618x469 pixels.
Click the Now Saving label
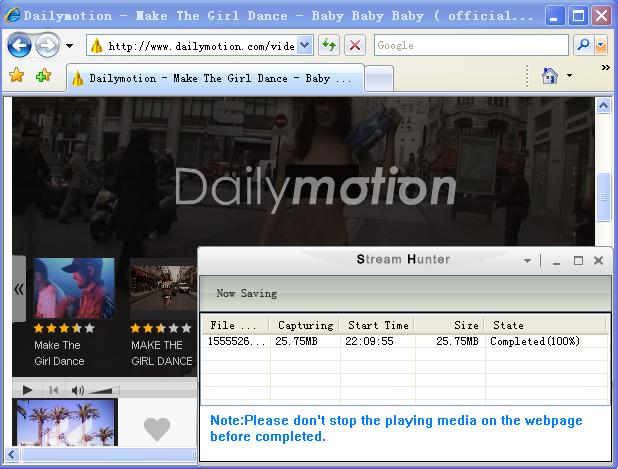247,294
